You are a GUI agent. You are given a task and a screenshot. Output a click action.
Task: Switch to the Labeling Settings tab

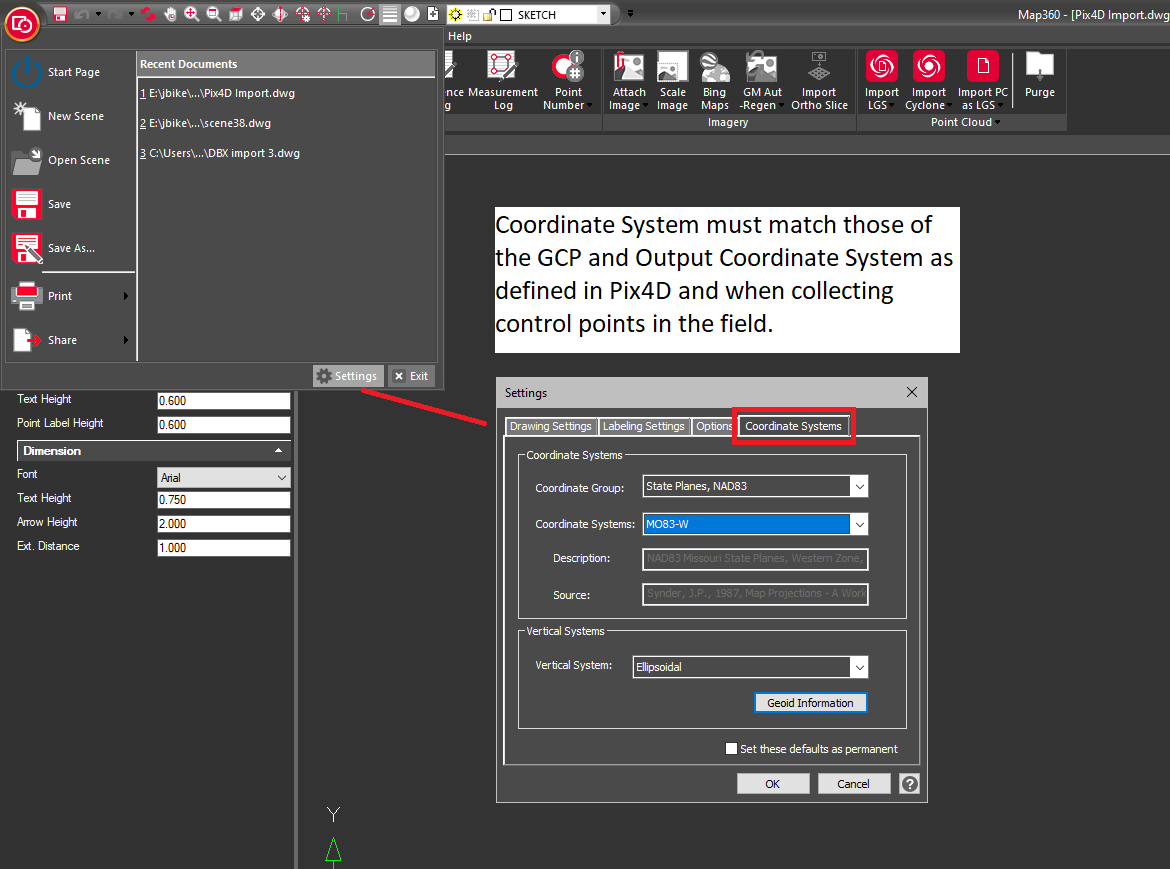tap(643, 426)
